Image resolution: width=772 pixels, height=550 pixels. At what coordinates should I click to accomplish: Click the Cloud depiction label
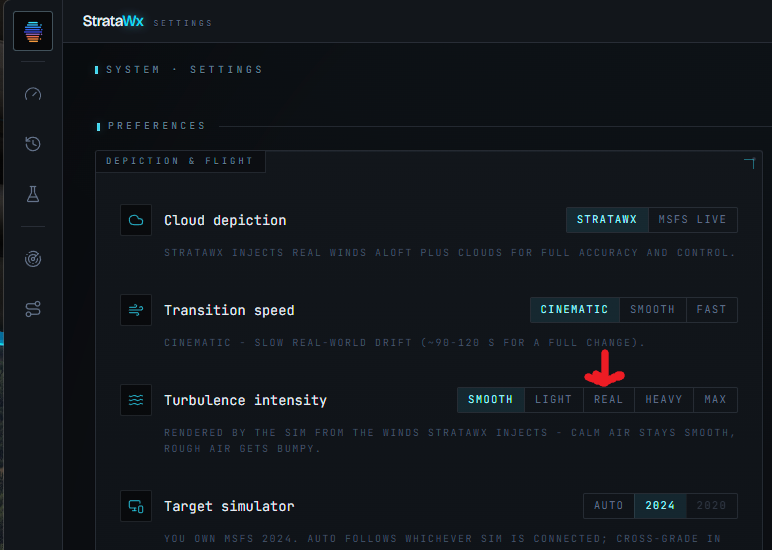click(x=225, y=220)
